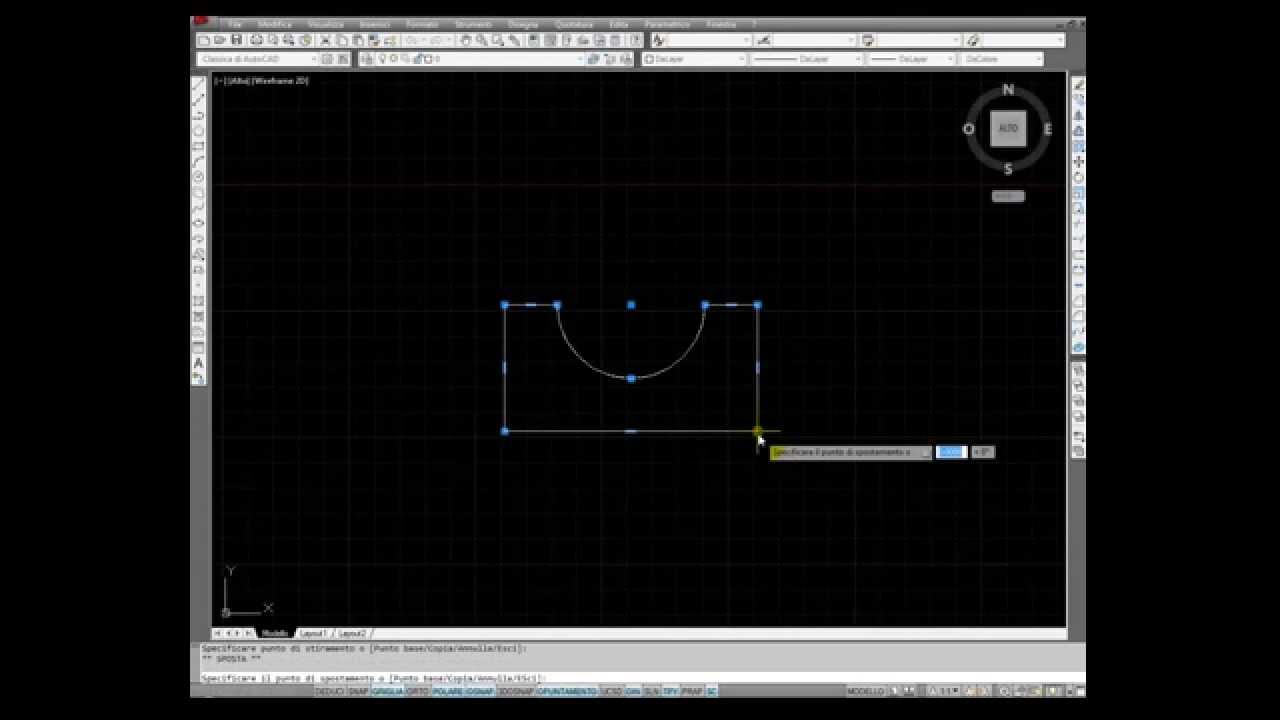Click the MODELLO button in status bar
The width and height of the screenshot is (1280, 720).
tap(865, 691)
